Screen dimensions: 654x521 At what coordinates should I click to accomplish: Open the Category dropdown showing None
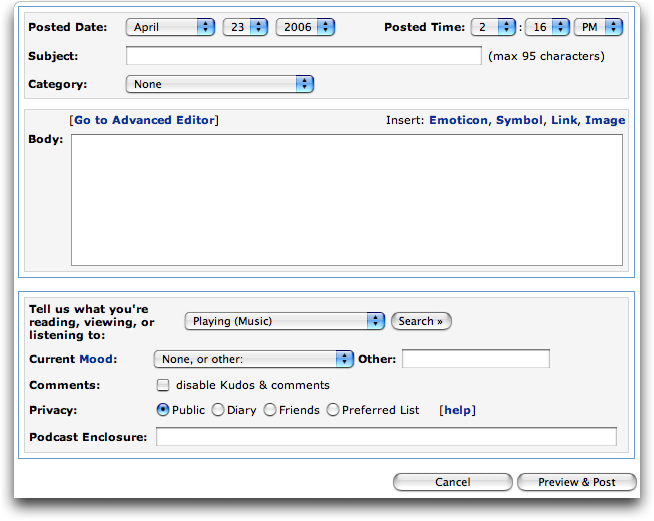pyautogui.click(x=220, y=84)
